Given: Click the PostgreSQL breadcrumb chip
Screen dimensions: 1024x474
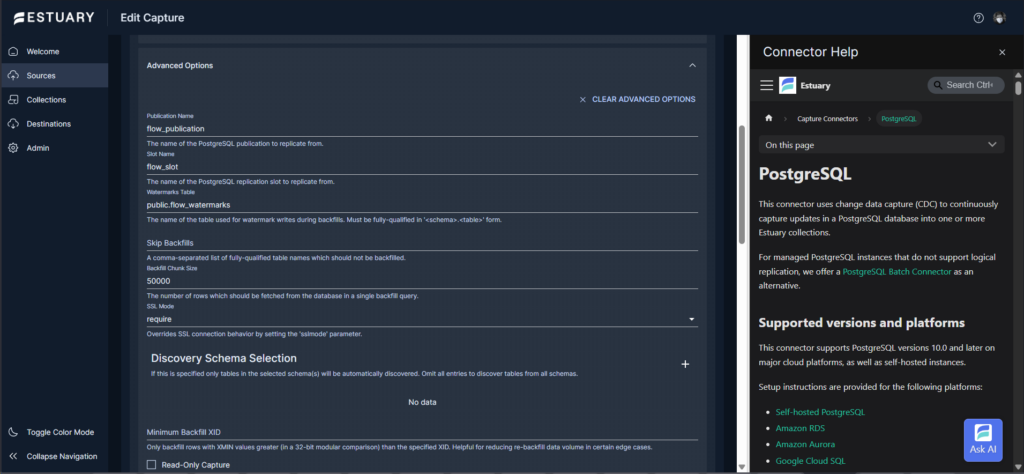Looking at the screenshot, I should [x=899, y=119].
